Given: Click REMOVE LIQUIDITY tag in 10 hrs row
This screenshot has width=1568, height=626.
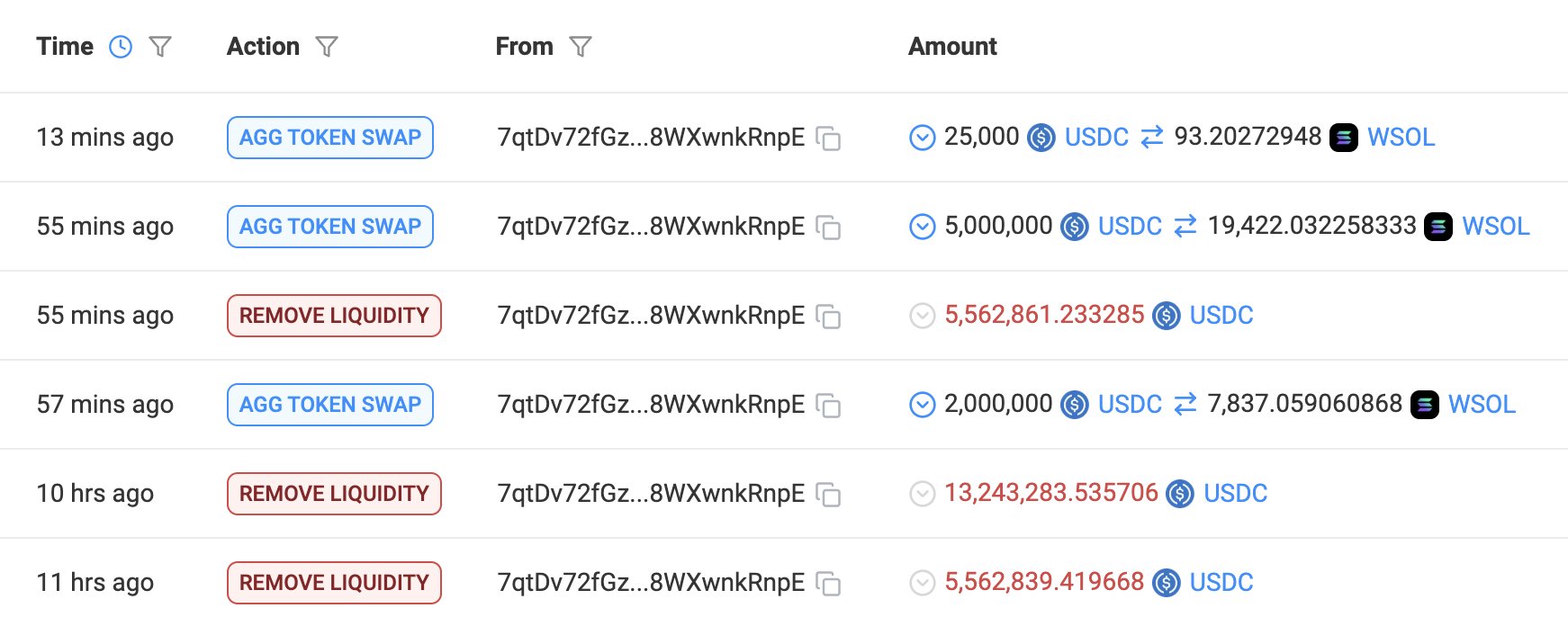Looking at the screenshot, I should 334,494.
